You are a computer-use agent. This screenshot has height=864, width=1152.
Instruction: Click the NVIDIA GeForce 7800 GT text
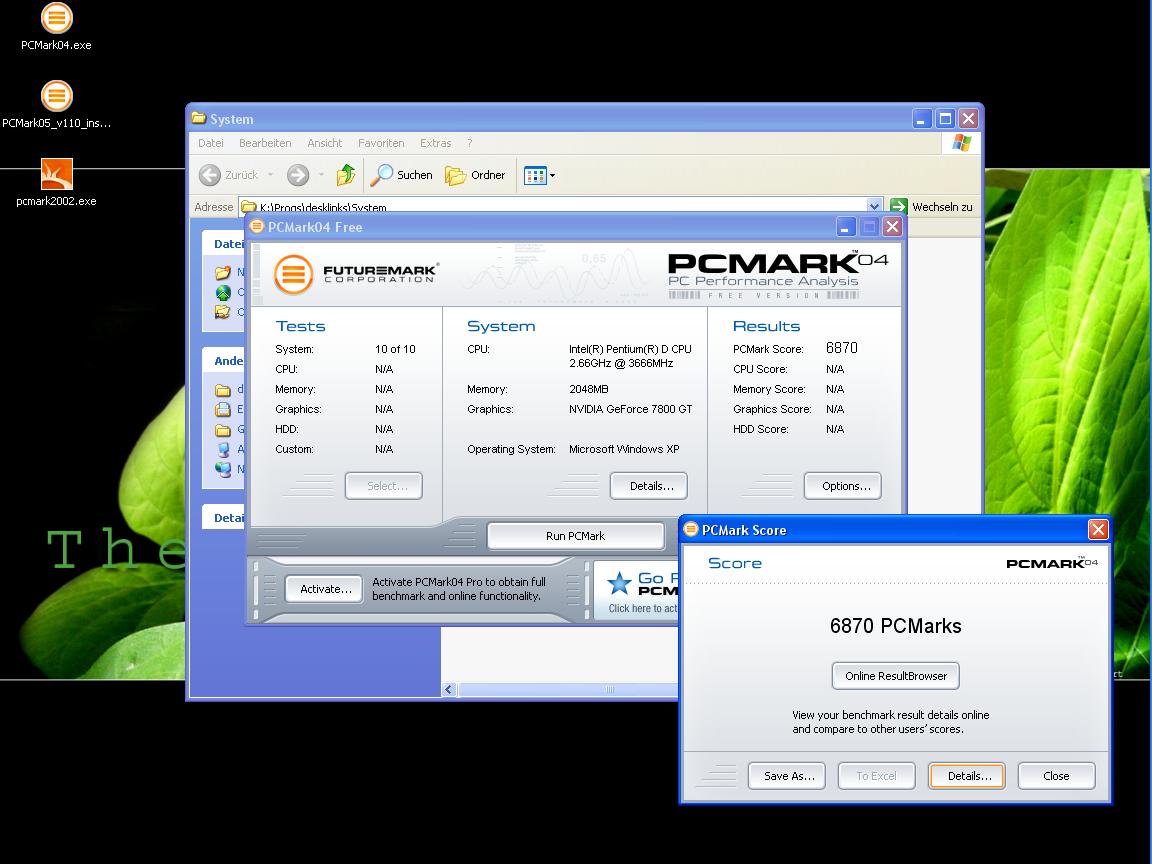click(x=630, y=409)
